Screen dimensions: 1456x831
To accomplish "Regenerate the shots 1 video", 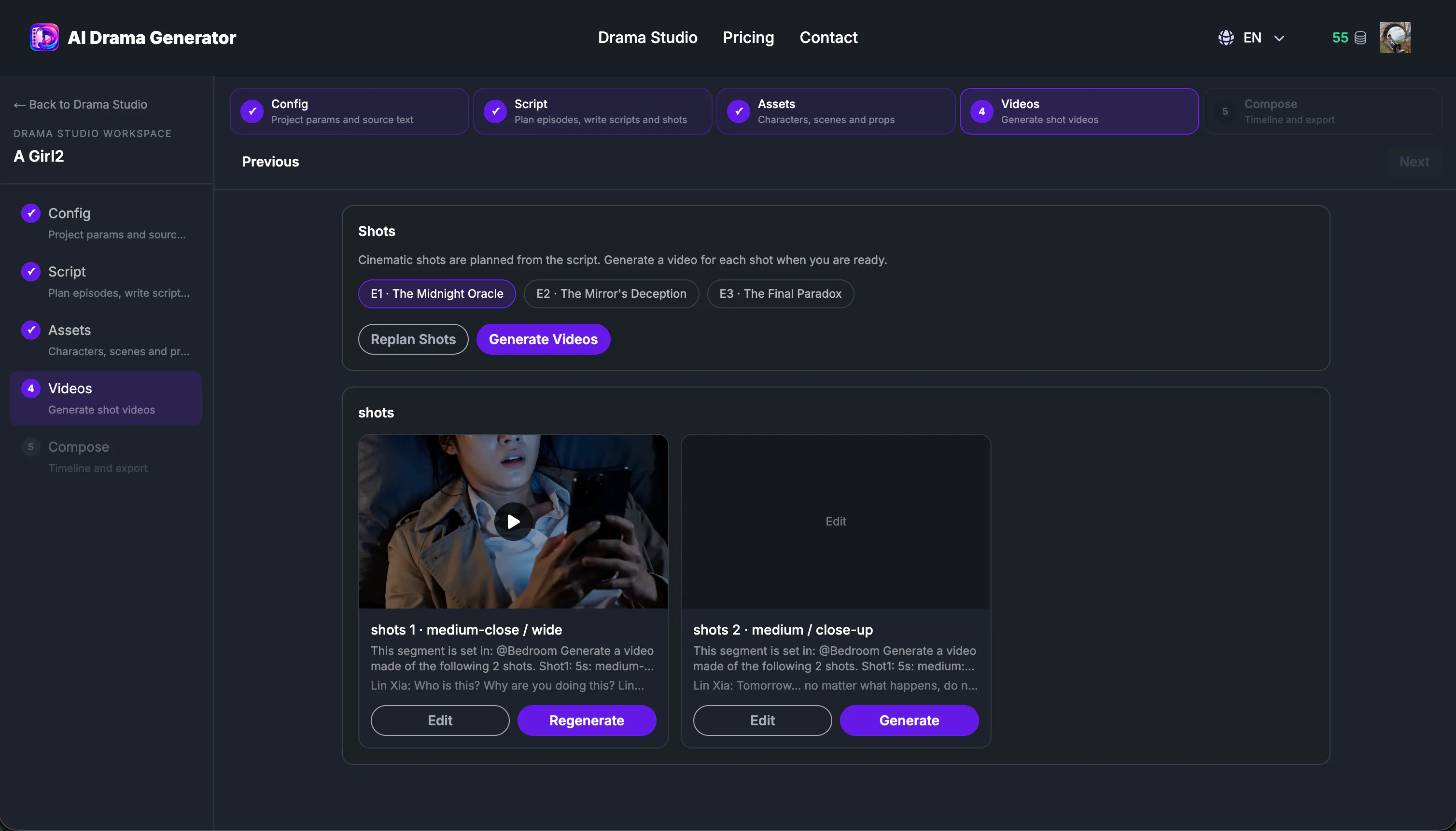I will click(x=587, y=720).
